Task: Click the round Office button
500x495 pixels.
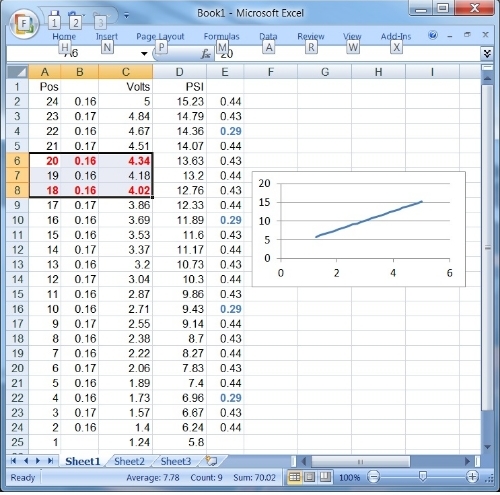Action: coord(24,24)
